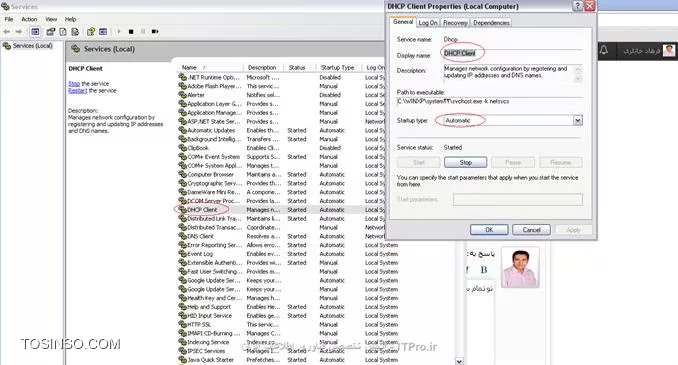
Task: Click the Stop Service toolbar icon
Action: point(131,32)
